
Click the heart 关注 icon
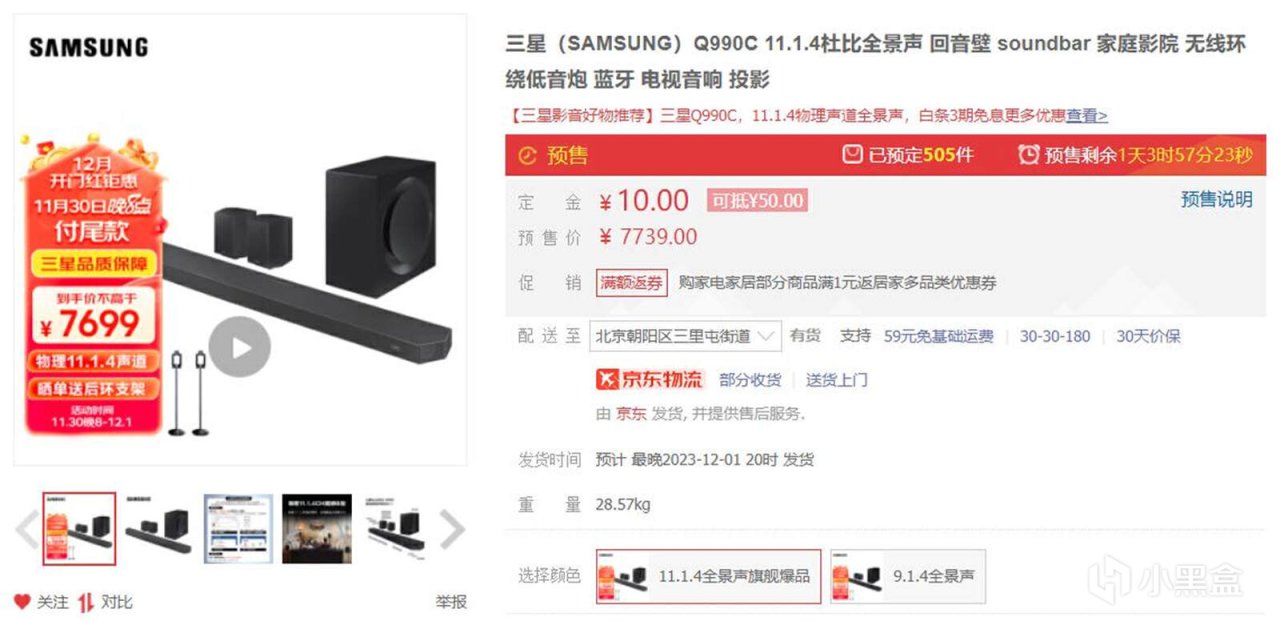22,601
